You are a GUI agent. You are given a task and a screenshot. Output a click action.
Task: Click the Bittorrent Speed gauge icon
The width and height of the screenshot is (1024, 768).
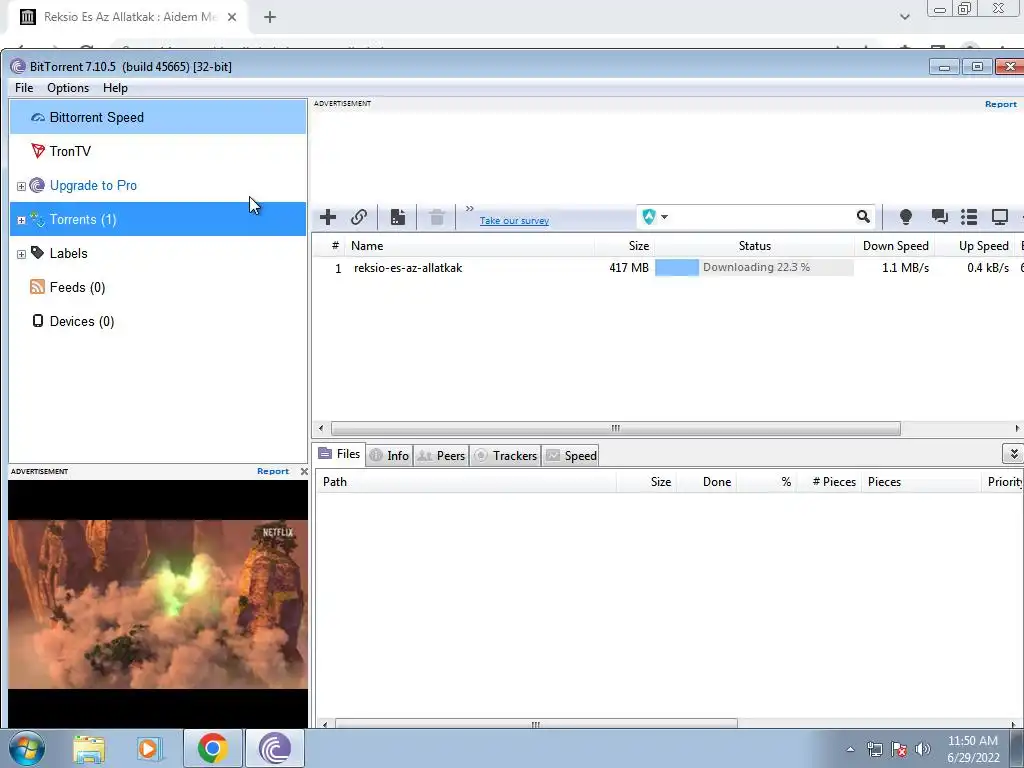point(38,118)
